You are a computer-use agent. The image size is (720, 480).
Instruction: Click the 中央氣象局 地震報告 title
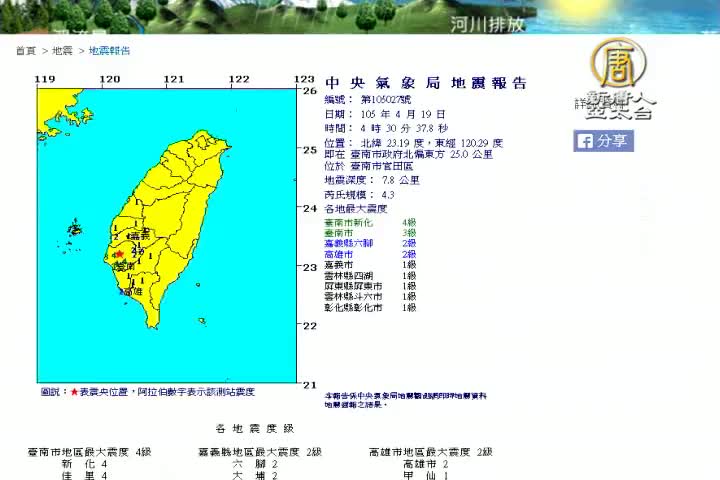click(x=425, y=84)
